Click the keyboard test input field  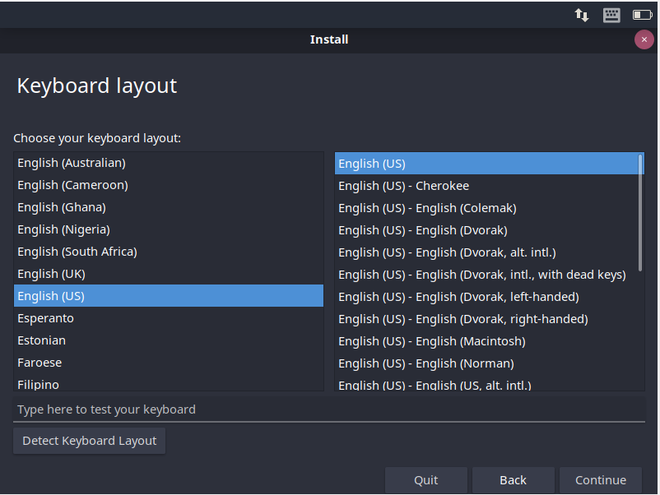[x=328, y=409]
